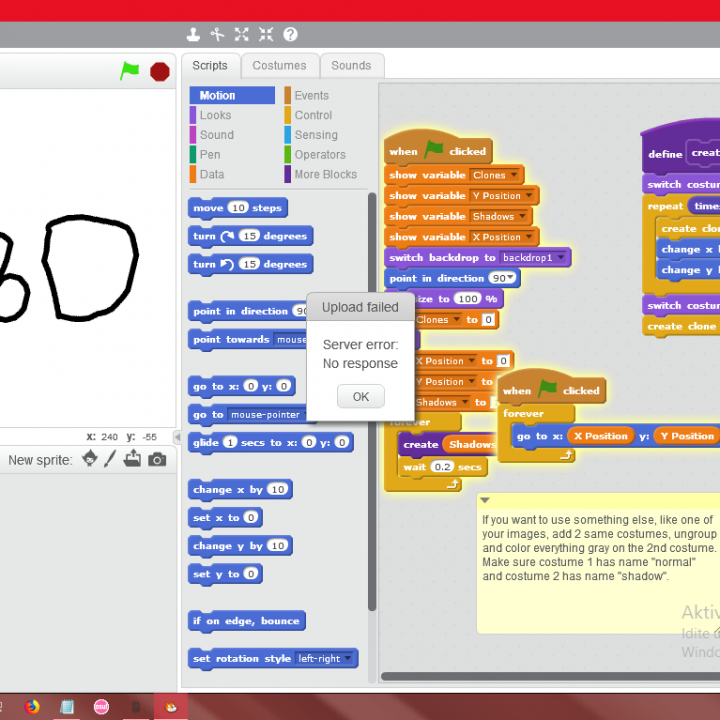Click OK in the Upload failed dialog

(360, 397)
